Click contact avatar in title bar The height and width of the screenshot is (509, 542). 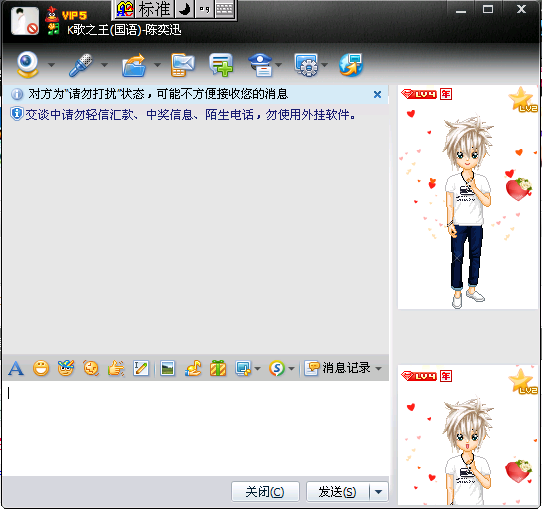25,21
